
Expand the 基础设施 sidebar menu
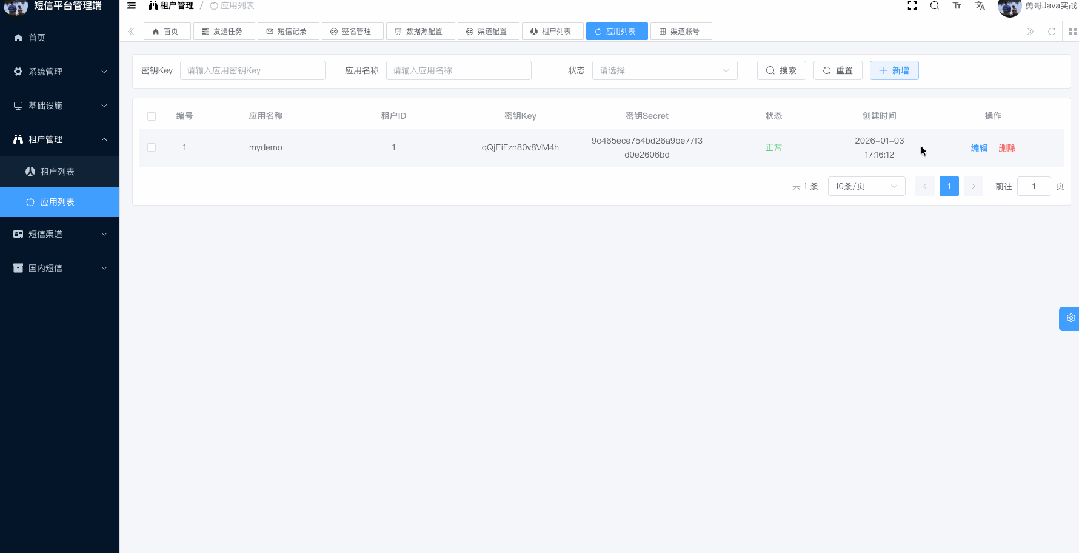click(59, 105)
